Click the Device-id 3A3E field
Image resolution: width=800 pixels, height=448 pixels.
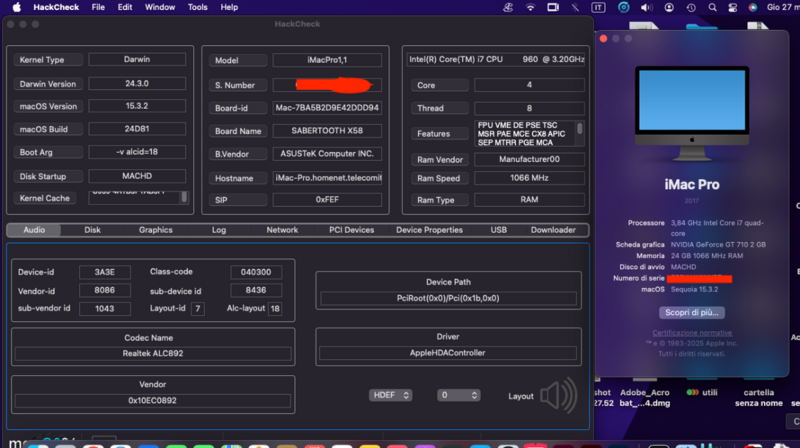[x=105, y=272]
